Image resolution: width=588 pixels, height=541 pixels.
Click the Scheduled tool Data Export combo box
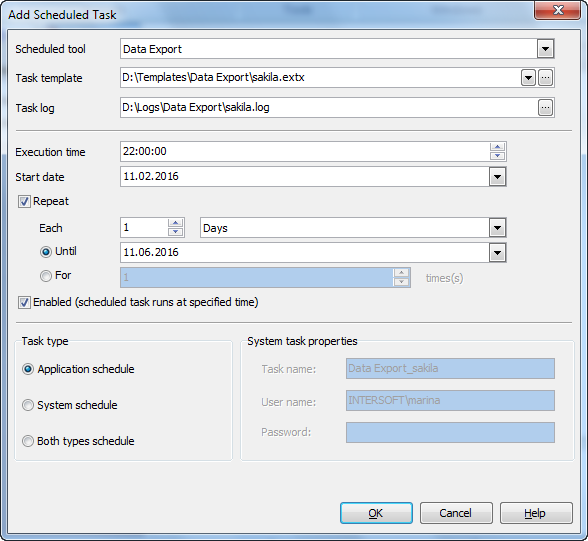(x=337, y=49)
